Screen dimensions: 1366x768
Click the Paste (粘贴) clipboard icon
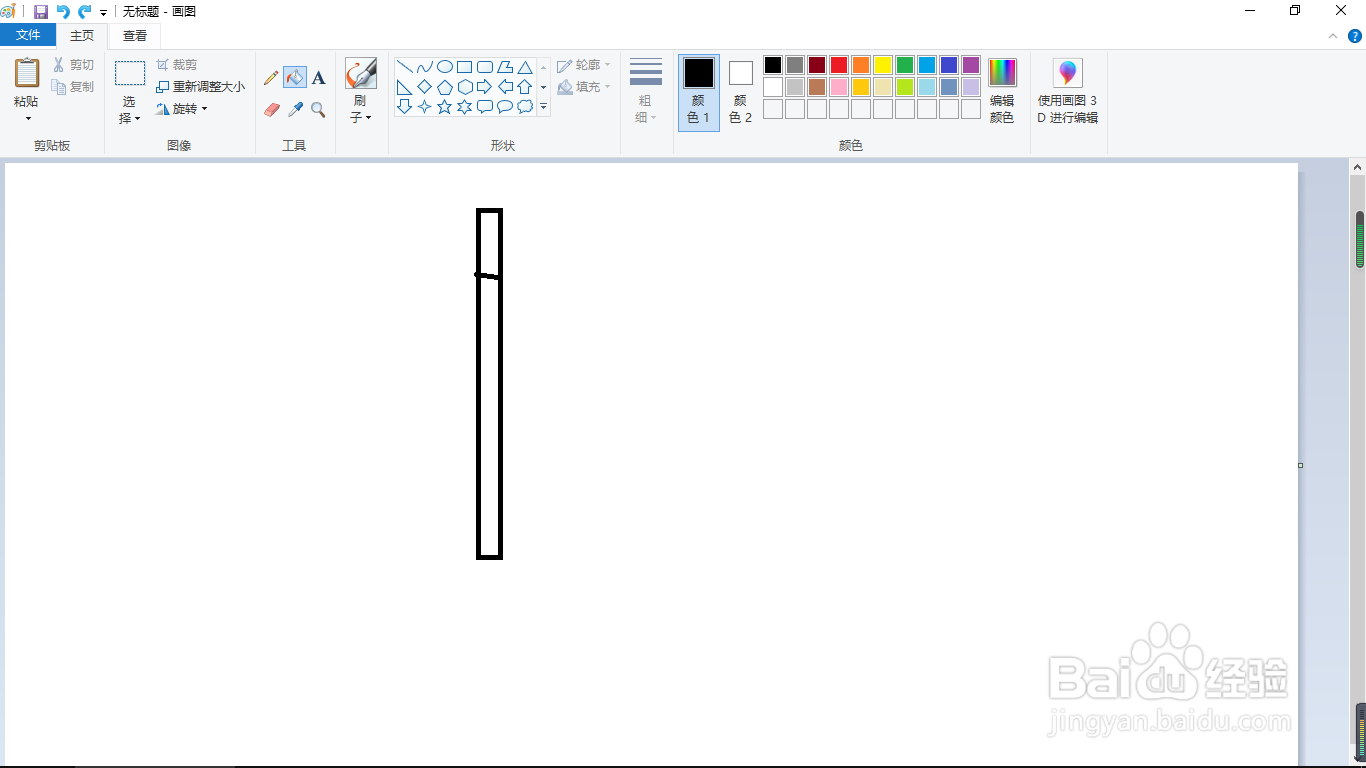pos(27,73)
